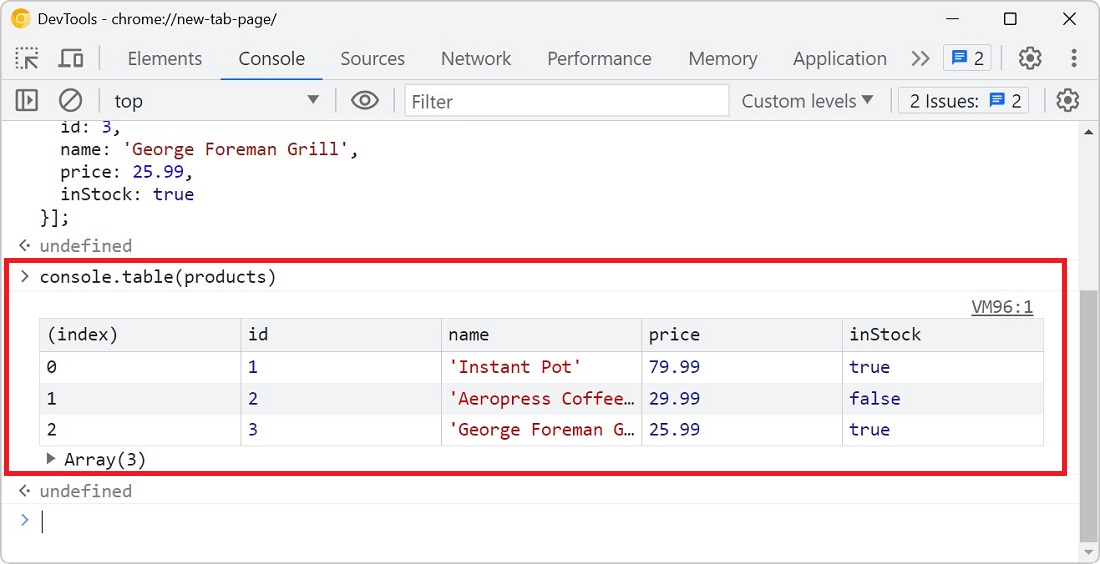The image size is (1100, 564).
Task: Open the DevTools three-dot menu
Action: click(x=1074, y=59)
